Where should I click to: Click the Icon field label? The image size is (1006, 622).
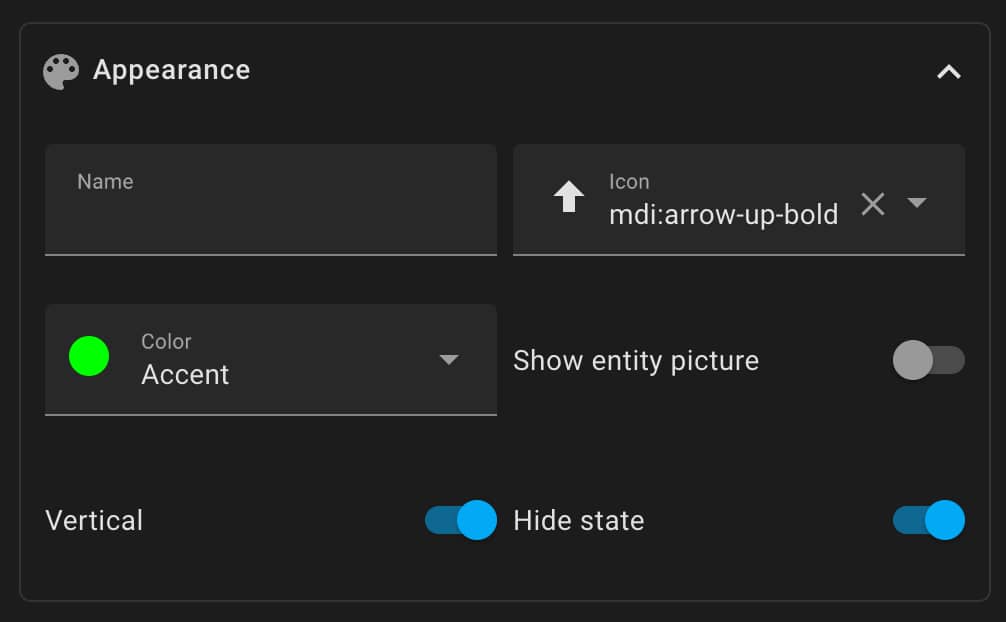(x=629, y=182)
